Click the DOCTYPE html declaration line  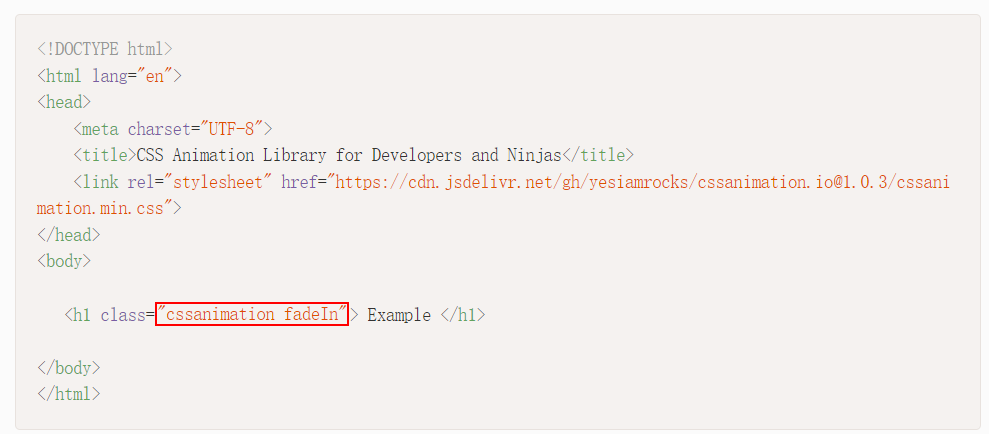point(105,49)
